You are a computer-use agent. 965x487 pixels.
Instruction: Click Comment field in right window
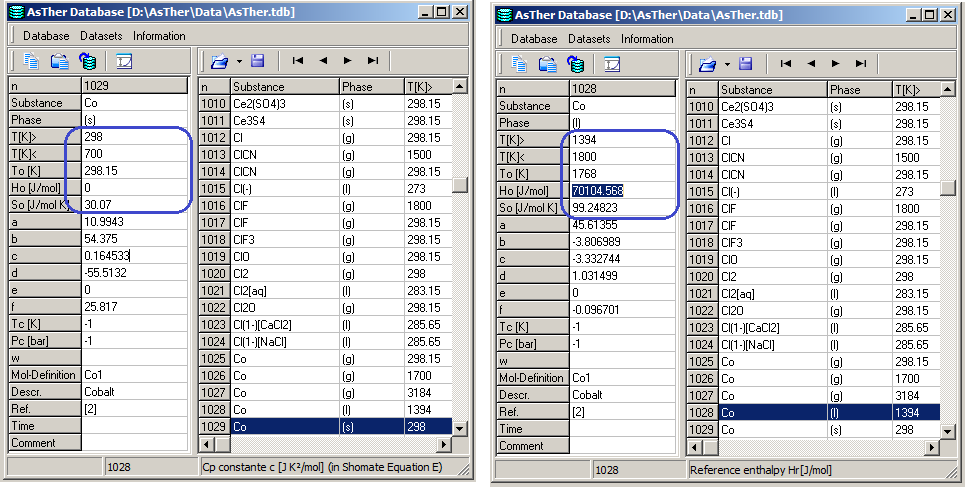point(622,446)
